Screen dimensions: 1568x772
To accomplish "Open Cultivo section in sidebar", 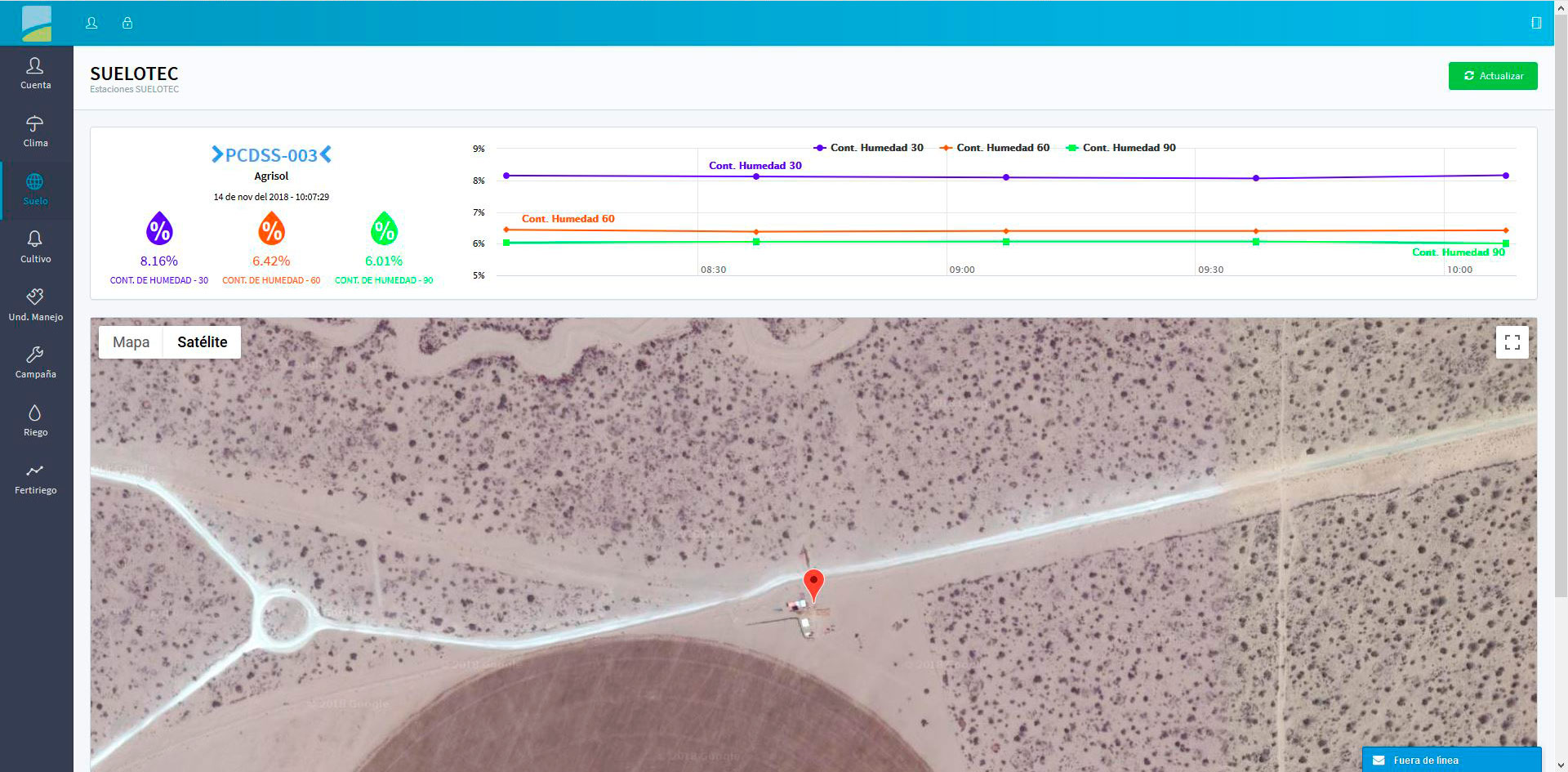I will [35, 247].
